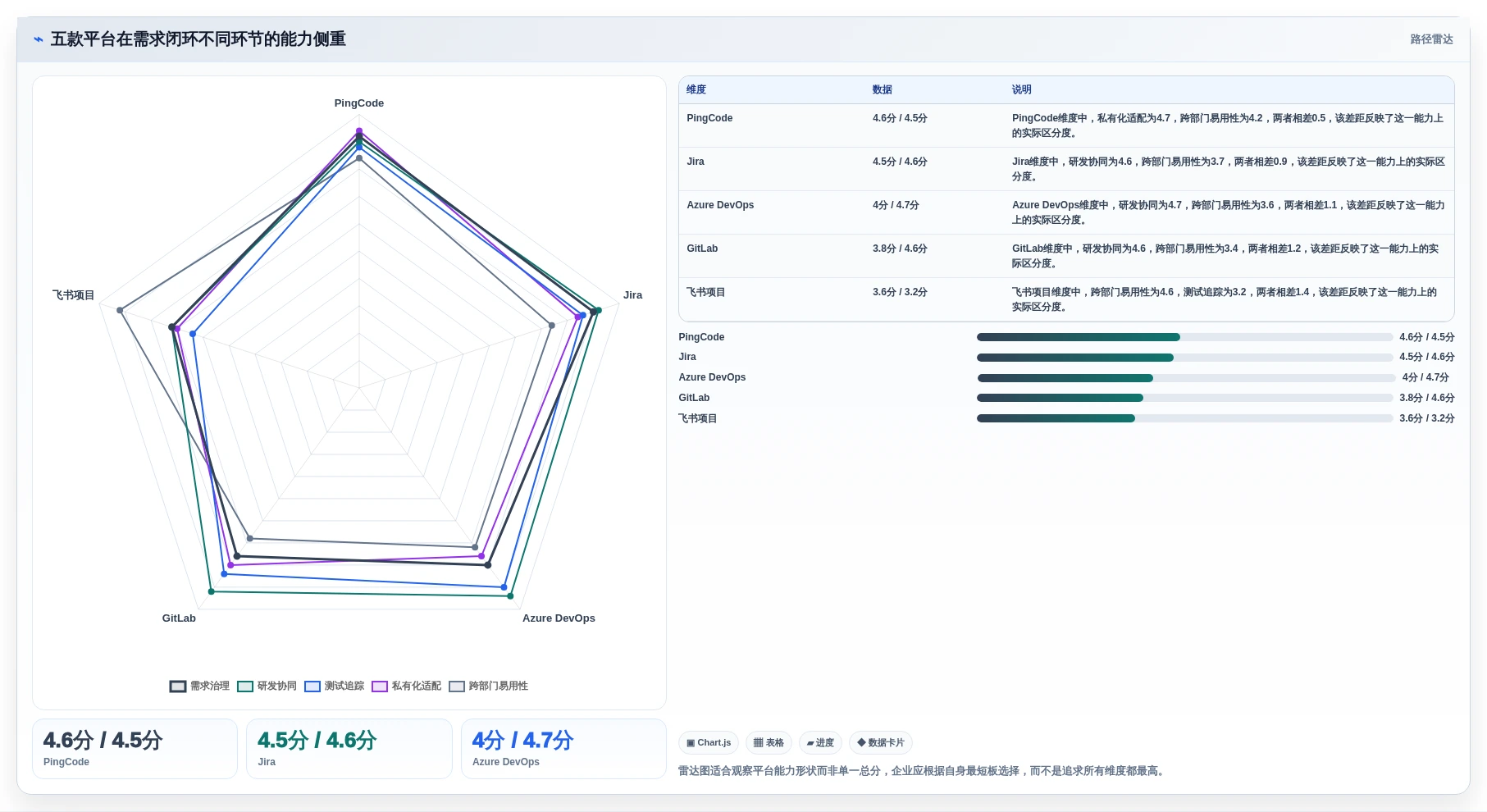Select the PingCode table row name
Screen dimensions: 1487x812
[x=709, y=118]
